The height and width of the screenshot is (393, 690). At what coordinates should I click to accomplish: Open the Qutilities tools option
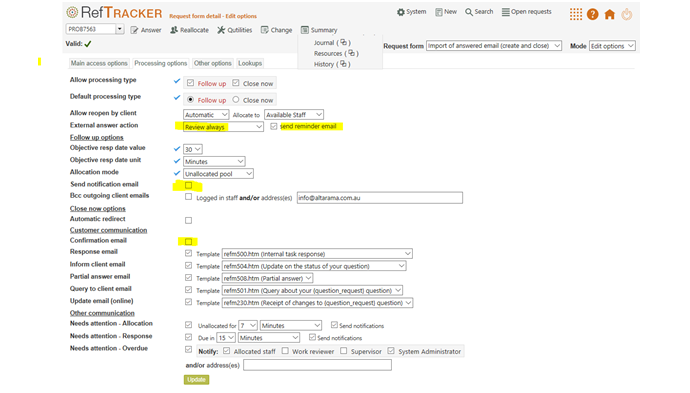pyautogui.click(x=235, y=30)
